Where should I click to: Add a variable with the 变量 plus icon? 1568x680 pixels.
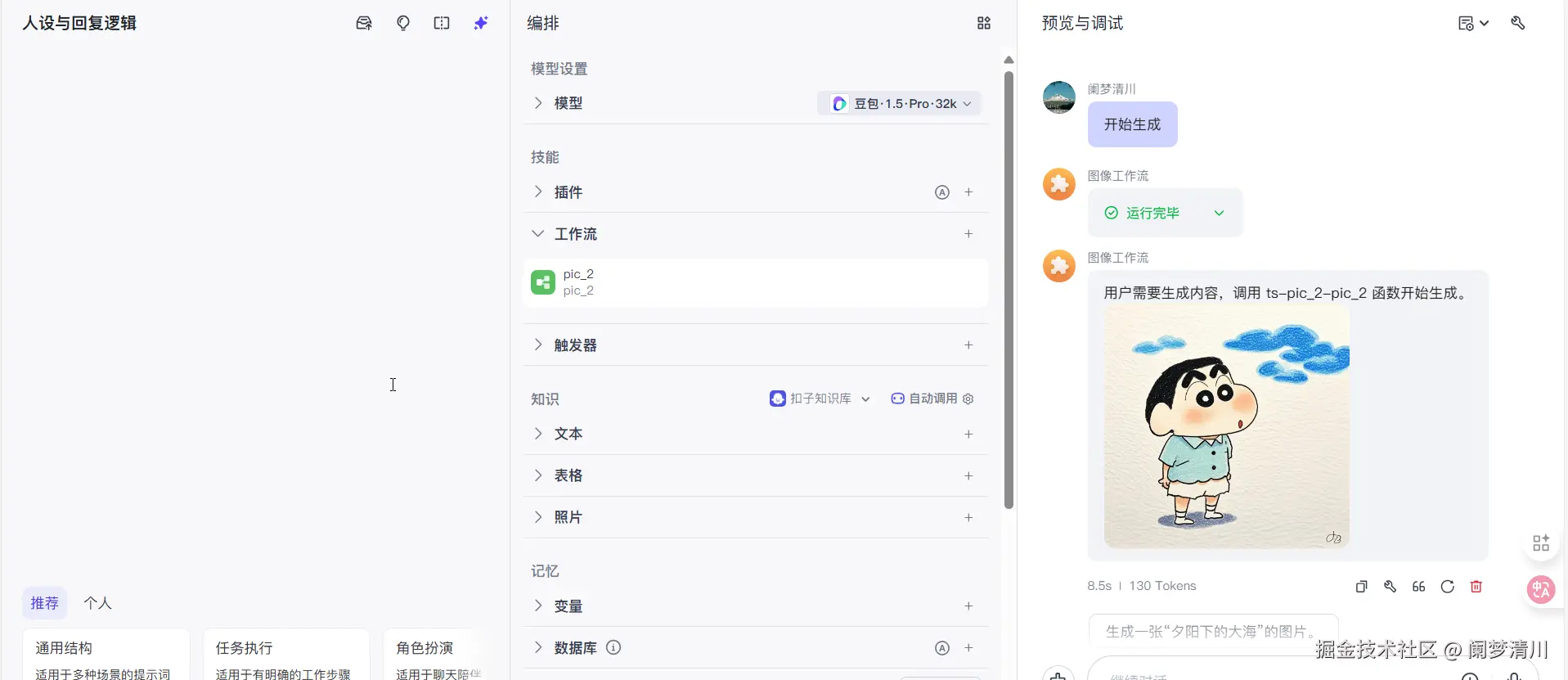[x=968, y=606]
